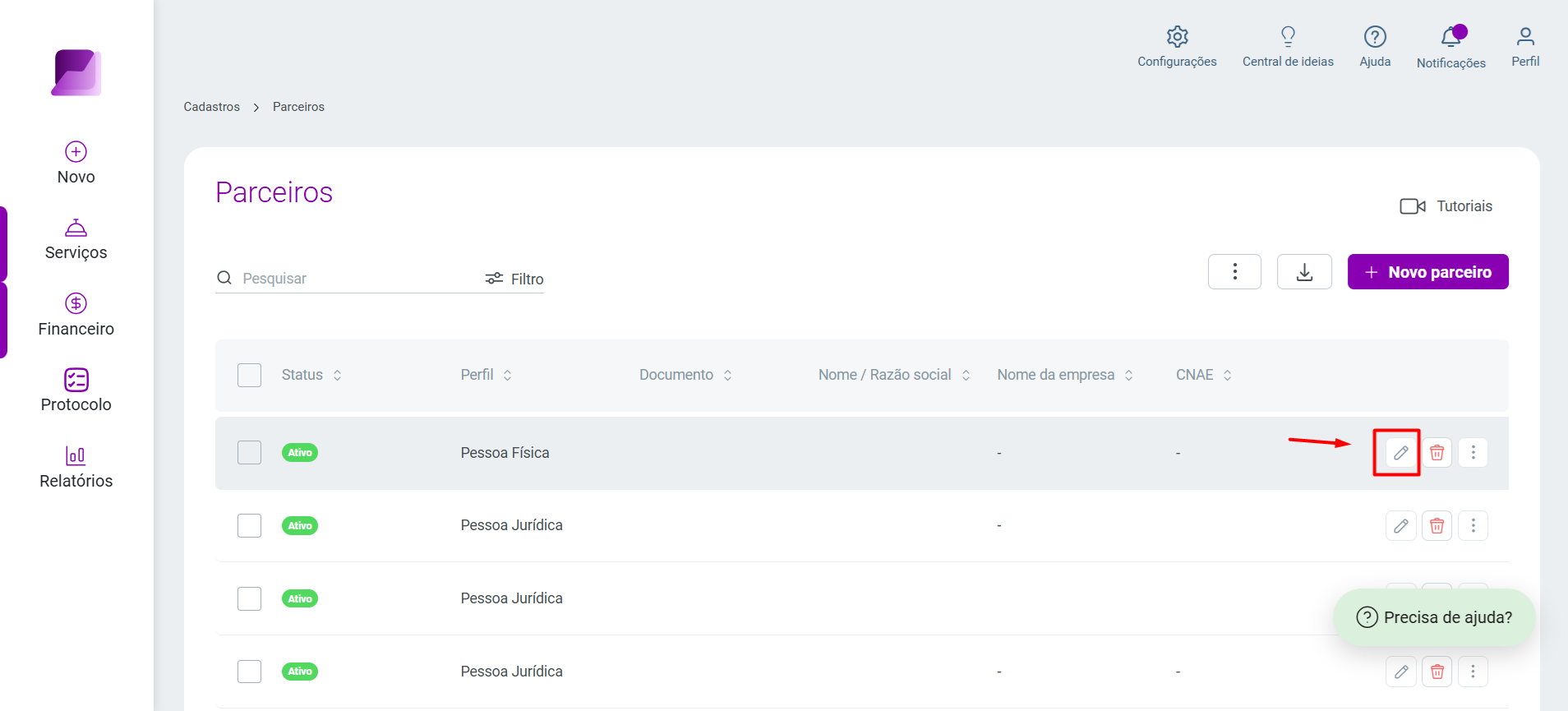Open Central de ideias lightbulb
1568x711 pixels.
click(1288, 37)
